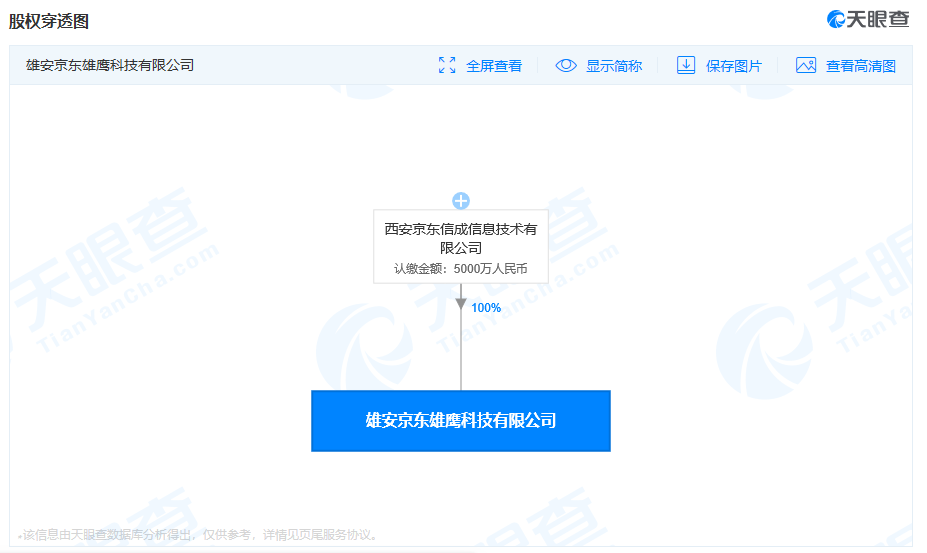This screenshot has width=927, height=553.
Task: Click the 股权穿透图 heading
Action: 48,21
